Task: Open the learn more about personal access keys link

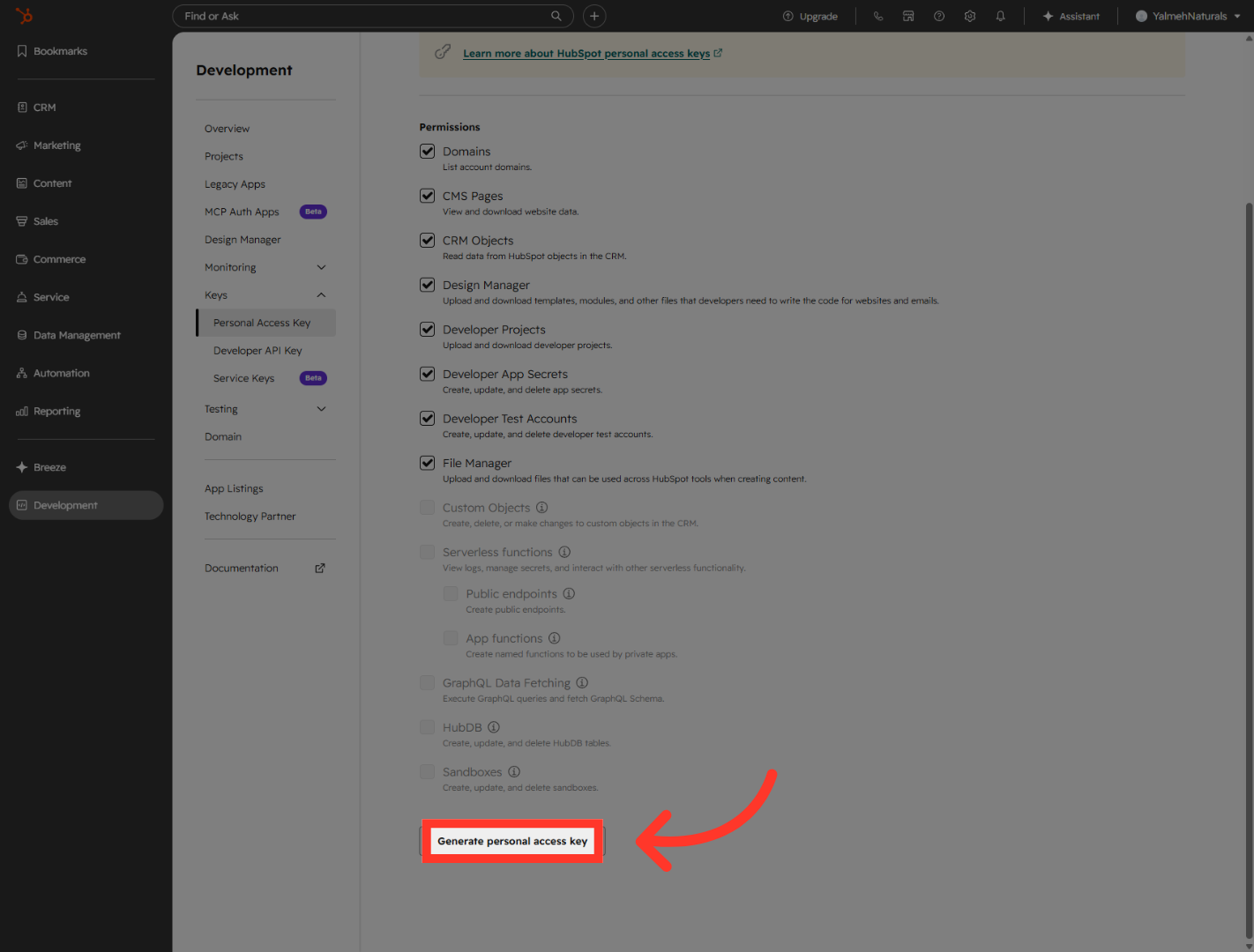Action: (593, 53)
